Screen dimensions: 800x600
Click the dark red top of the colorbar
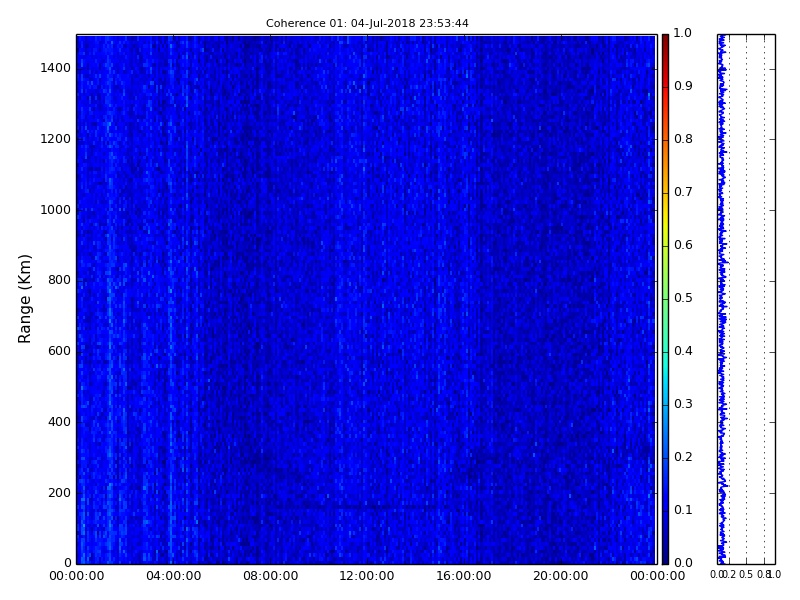point(665,43)
